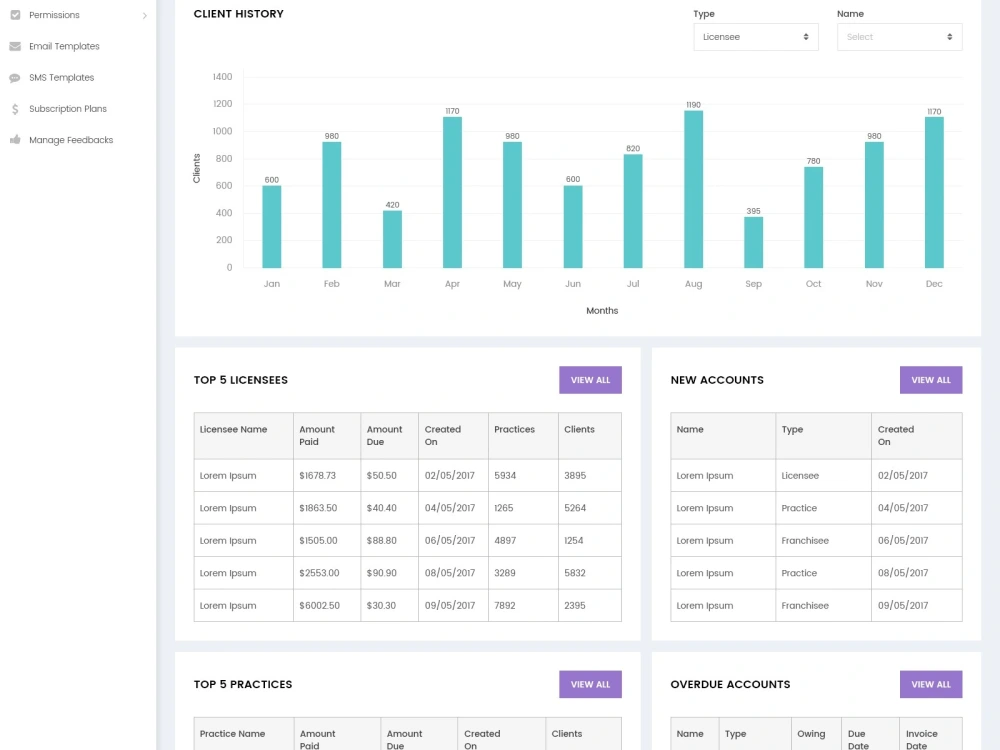Click amount paid $1505.00
1000x750 pixels.
point(318,541)
